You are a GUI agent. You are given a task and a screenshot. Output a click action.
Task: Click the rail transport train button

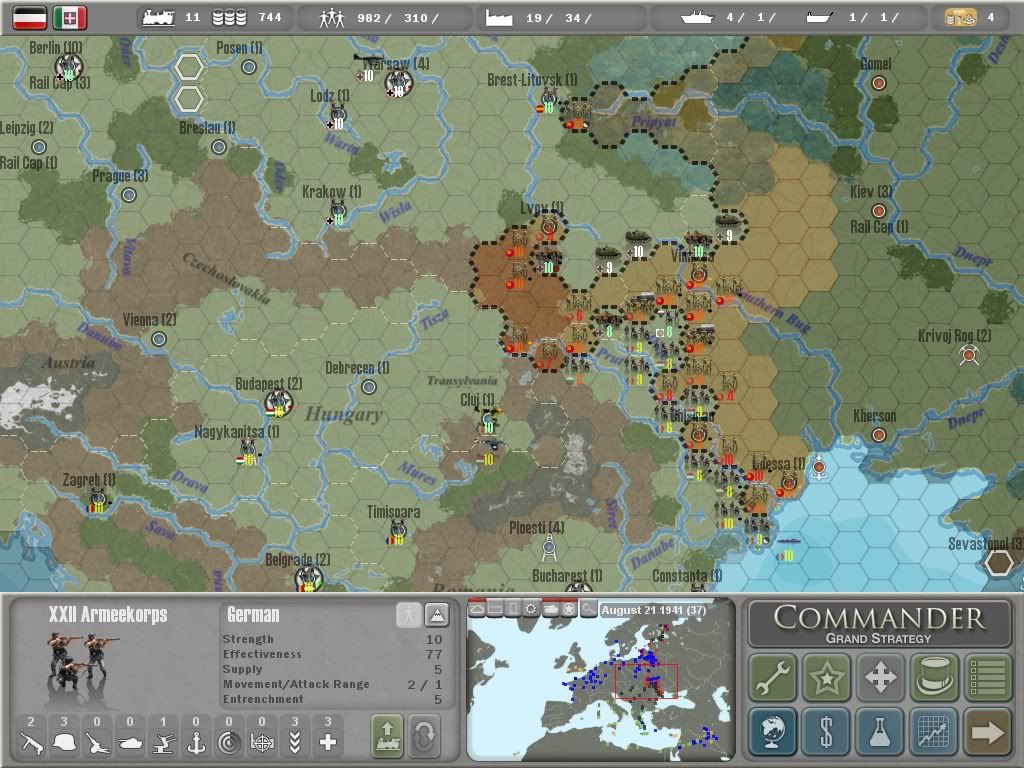click(x=388, y=737)
